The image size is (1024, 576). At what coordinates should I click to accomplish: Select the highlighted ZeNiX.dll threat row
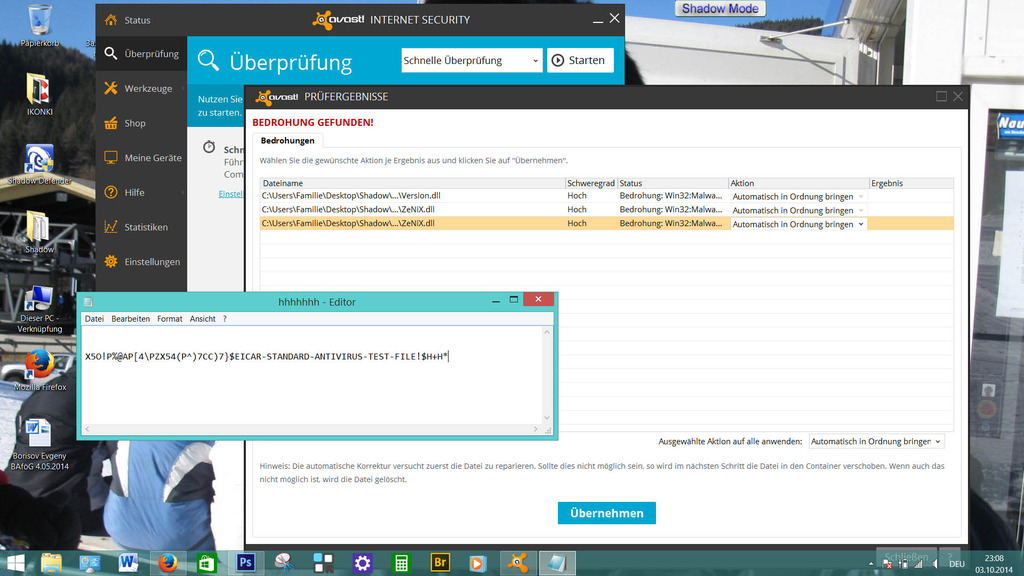click(x=607, y=223)
